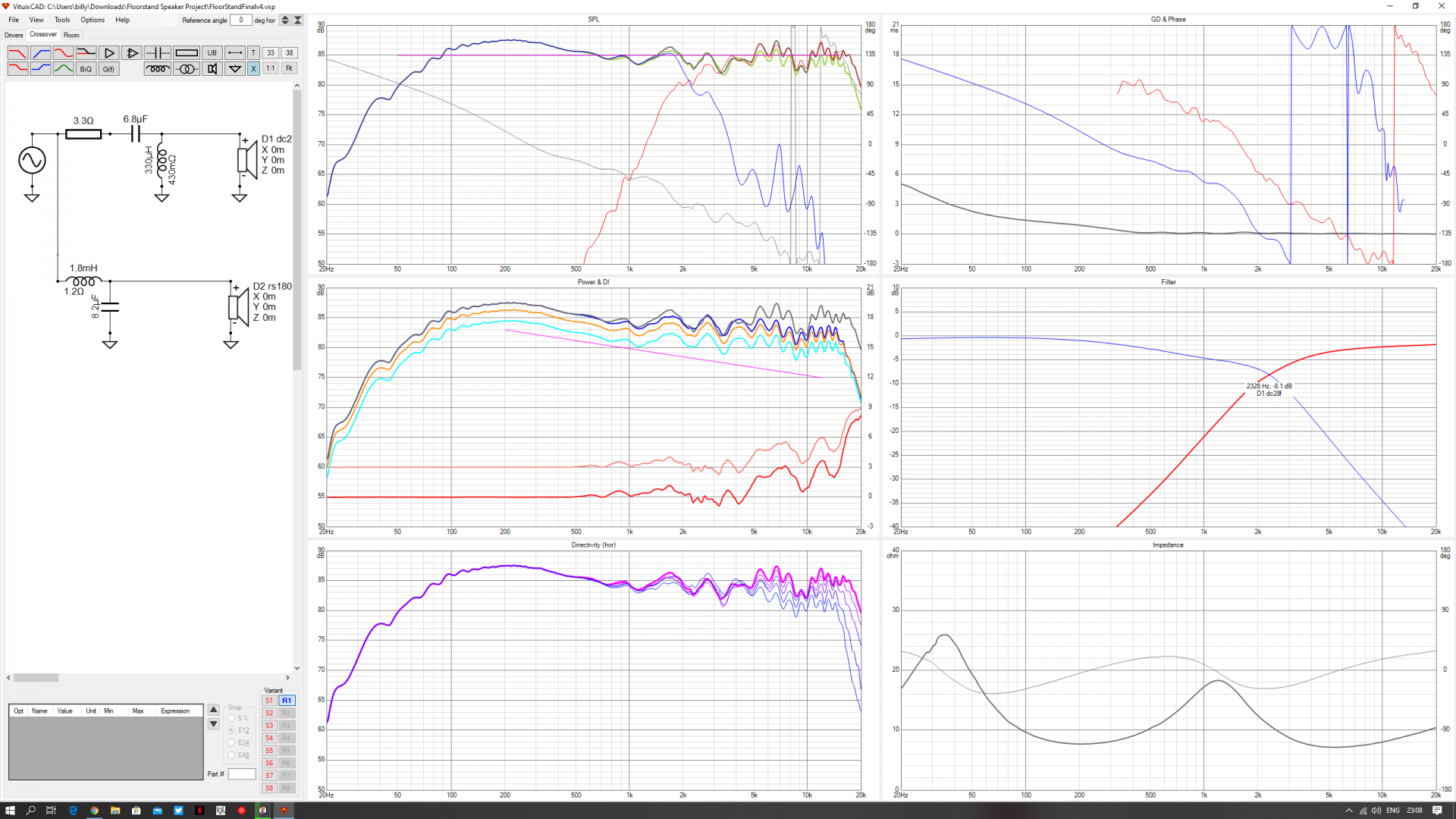Open the File menu
This screenshot has height=819, width=1456.
coord(14,20)
